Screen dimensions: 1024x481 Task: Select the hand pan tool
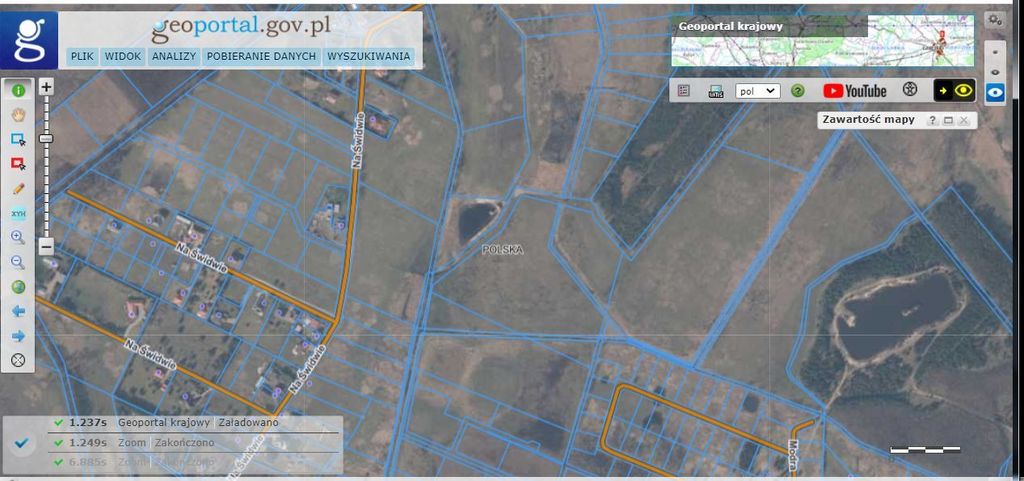point(18,114)
